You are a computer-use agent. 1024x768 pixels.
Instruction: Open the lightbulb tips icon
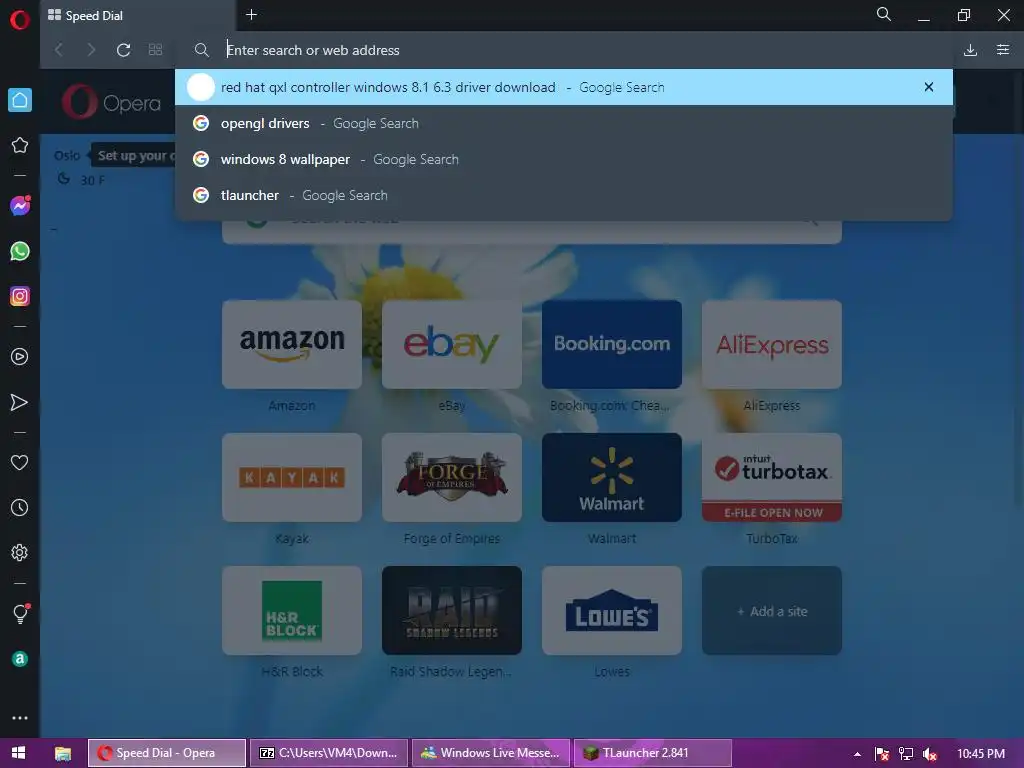(20, 614)
